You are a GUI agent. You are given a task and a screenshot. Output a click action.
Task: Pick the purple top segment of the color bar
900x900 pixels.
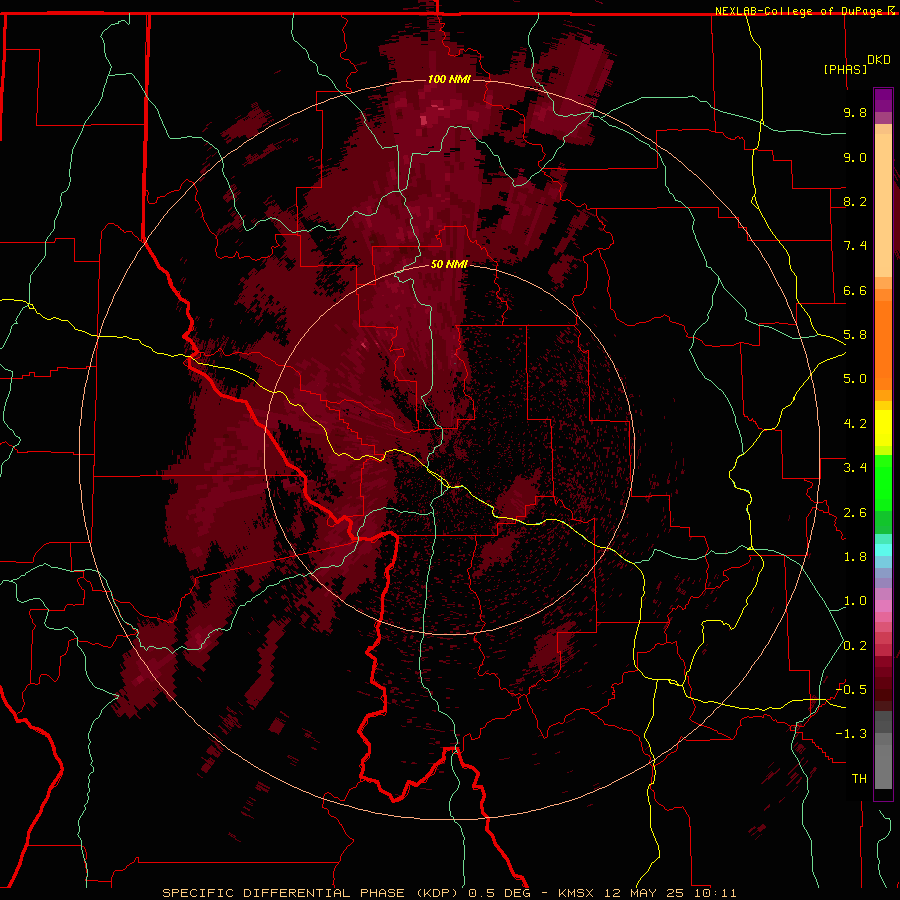pyautogui.click(x=883, y=100)
